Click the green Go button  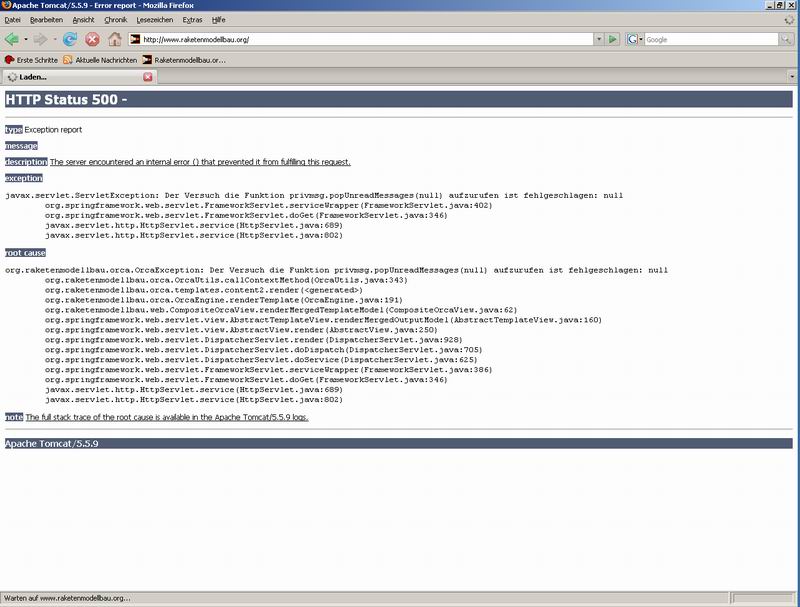click(613, 39)
